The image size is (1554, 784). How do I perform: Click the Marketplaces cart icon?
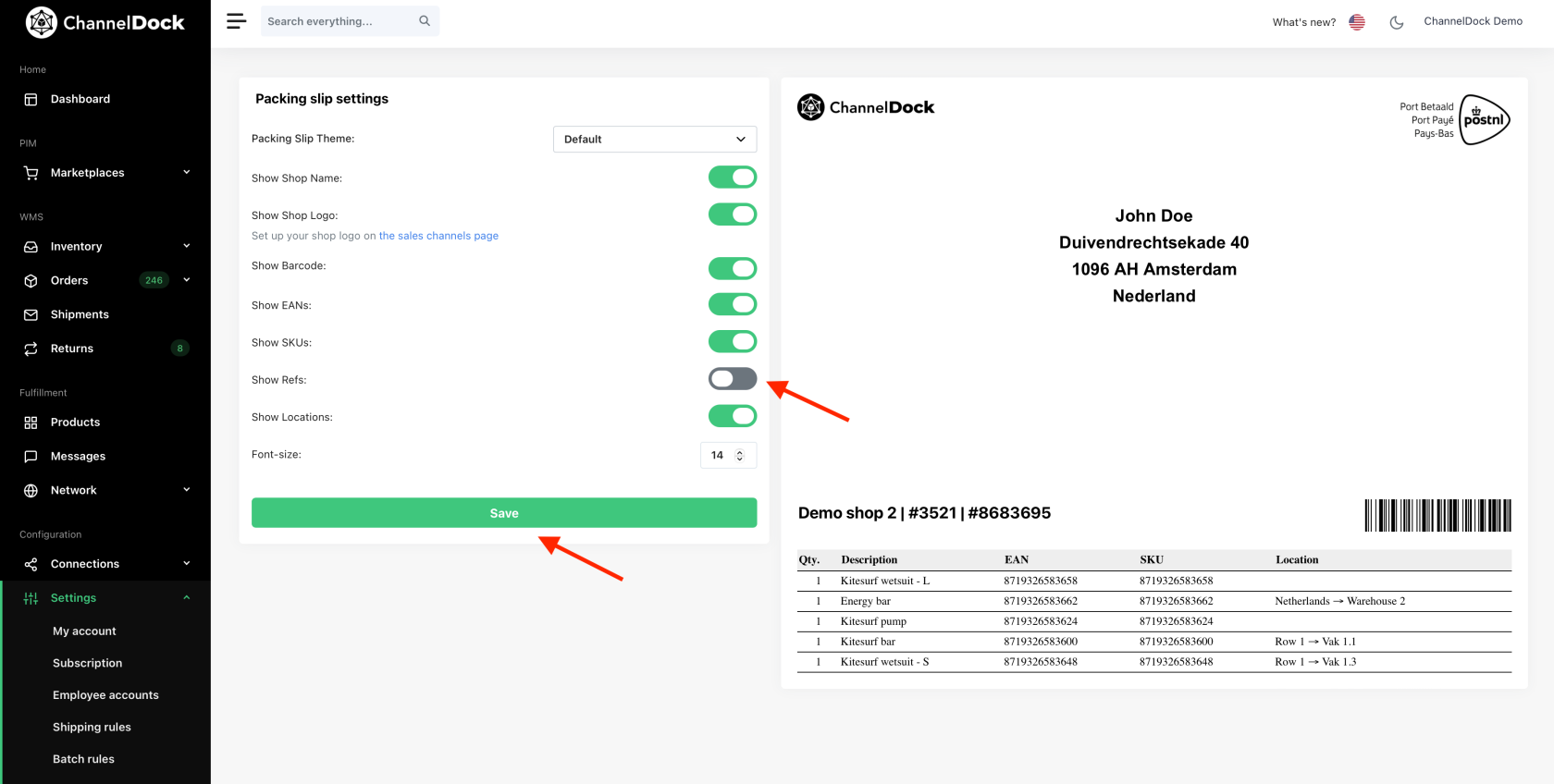pos(31,173)
